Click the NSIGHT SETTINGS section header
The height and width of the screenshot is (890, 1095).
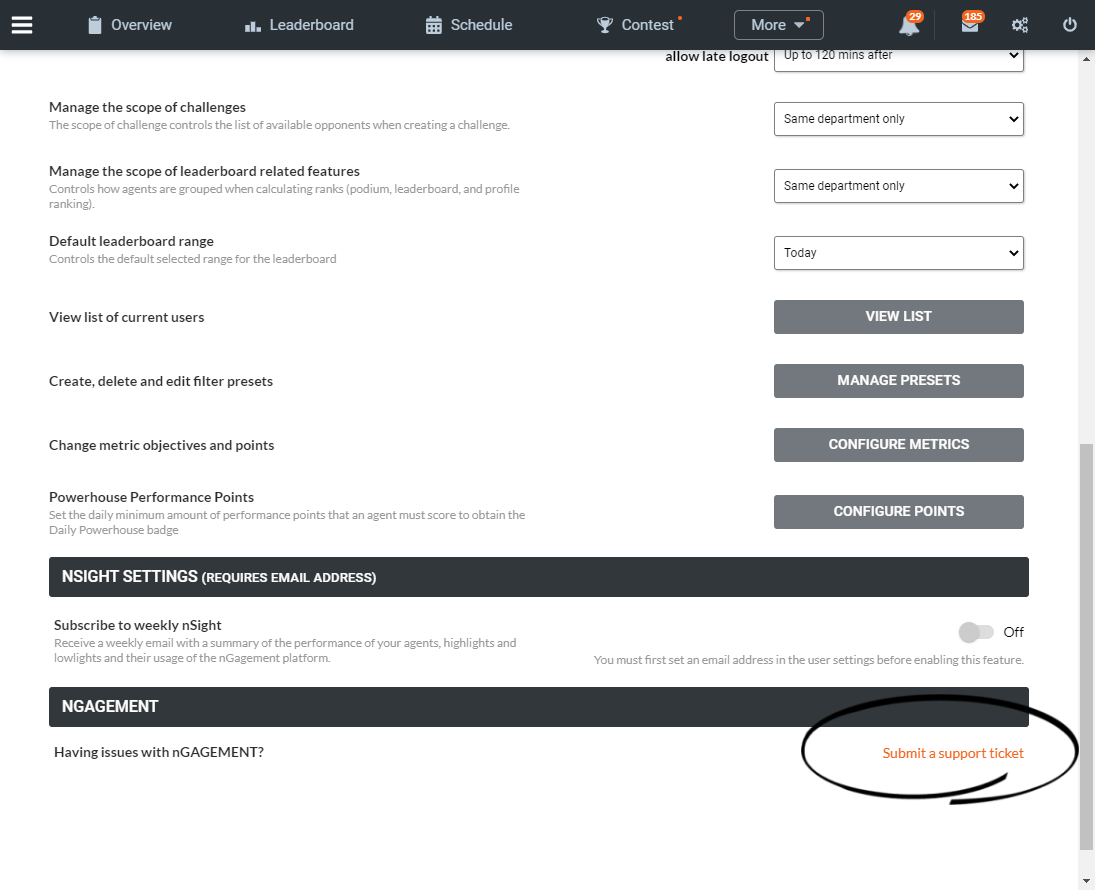[538, 577]
